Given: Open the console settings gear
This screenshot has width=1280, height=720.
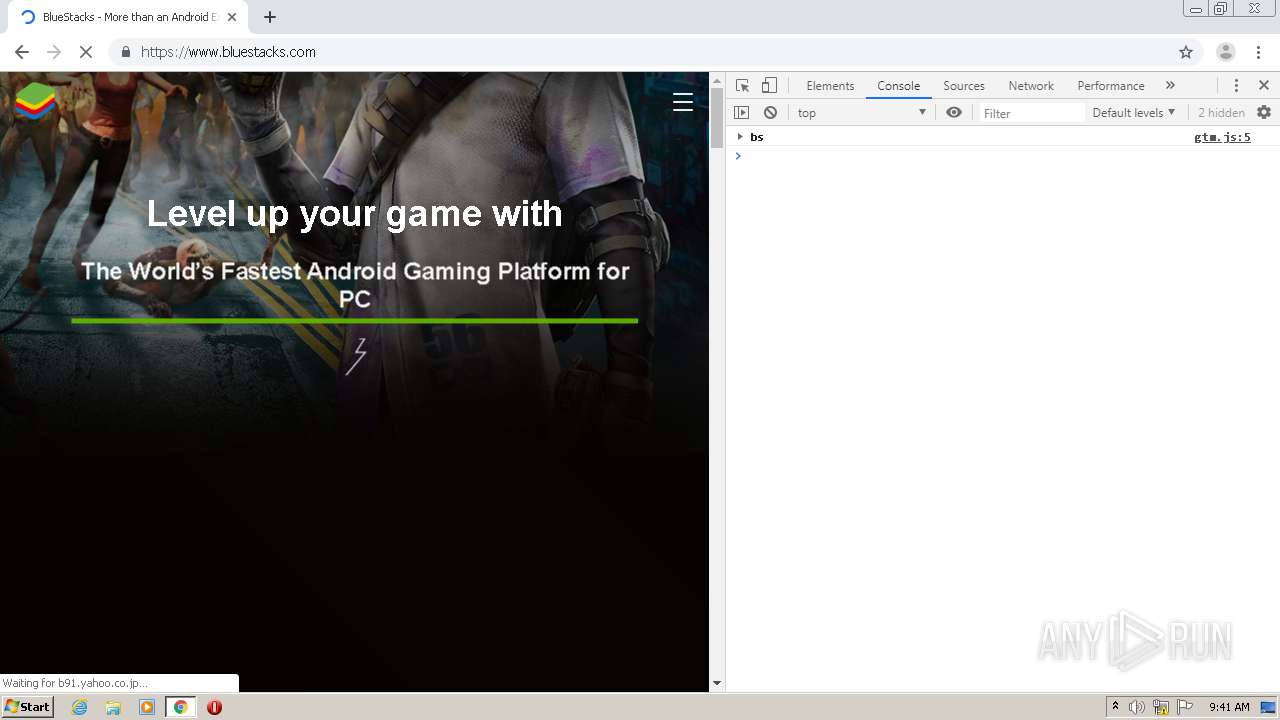Looking at the screenshot, I should coord(1264,113).
